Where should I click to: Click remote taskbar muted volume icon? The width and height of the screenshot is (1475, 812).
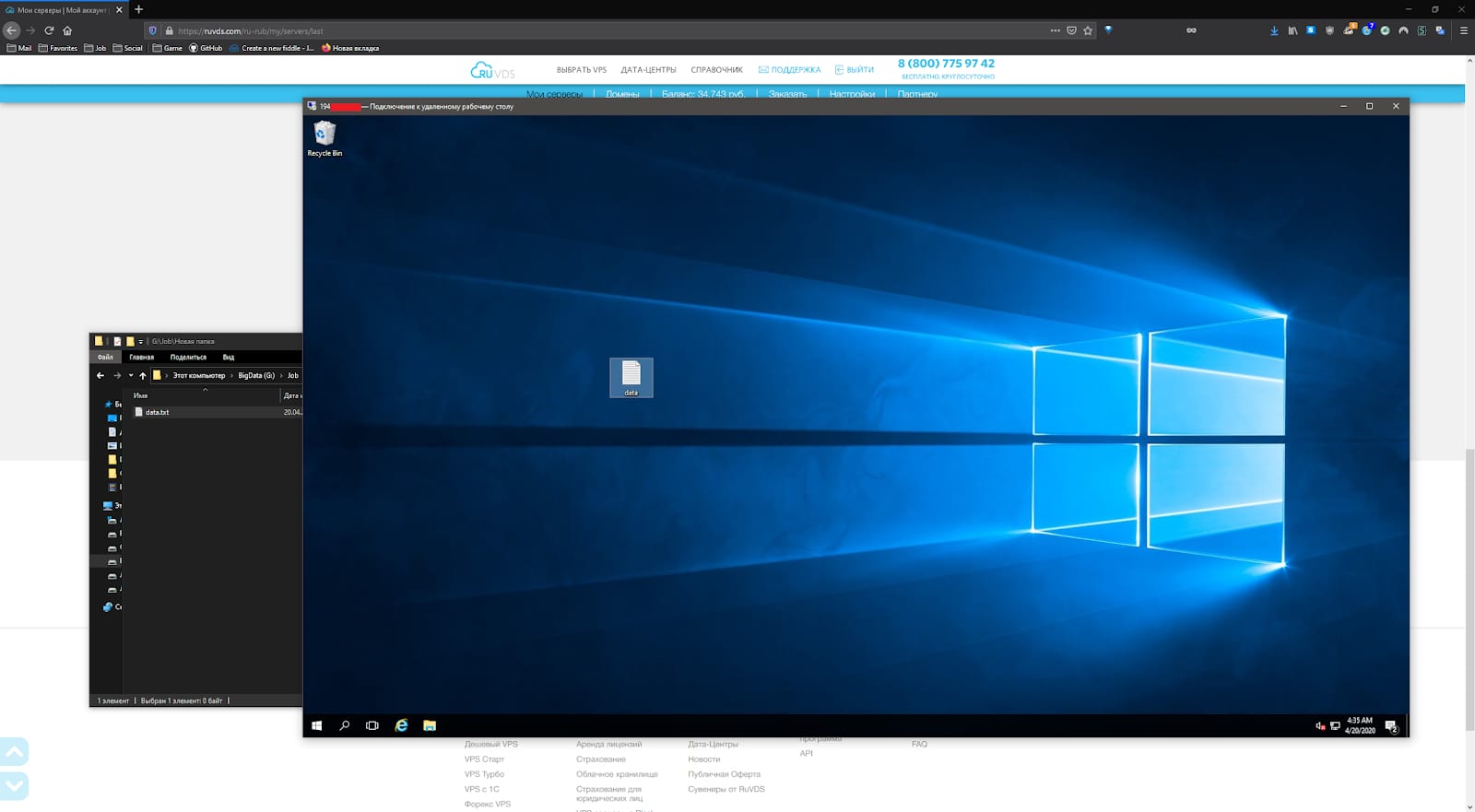tap(1320, 726)
